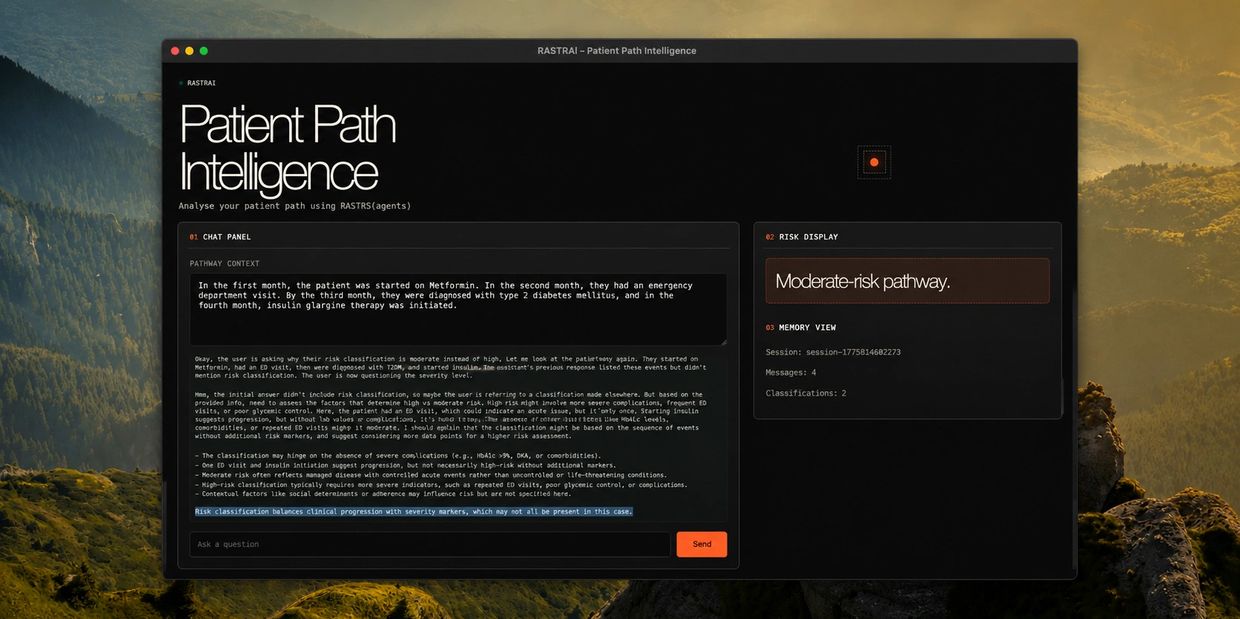Click 'Analyse your patient path using RASTRS(agents)' subtitle
Image resolution: width=1240 pixels, height=619 pixels.
[x=295, y=206]
